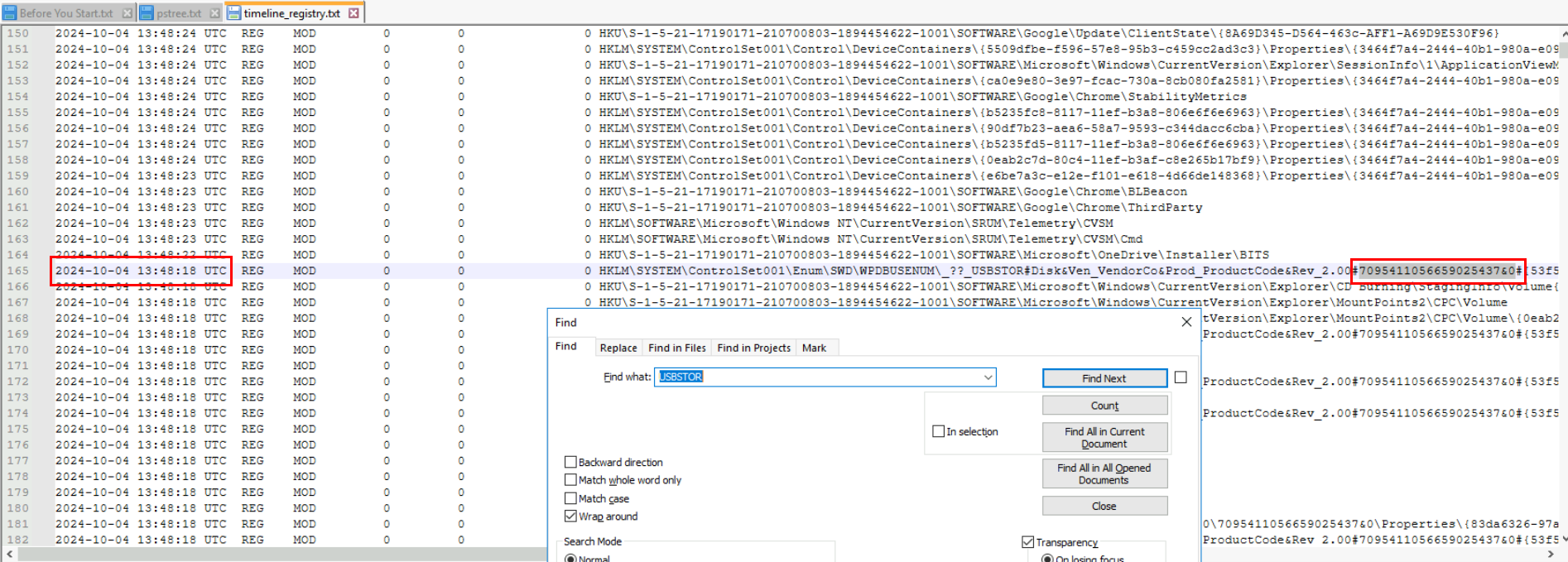Click the pstree.txt tab file icon
This screenshot has height=562, width=1568.
[x=147, y=13]
